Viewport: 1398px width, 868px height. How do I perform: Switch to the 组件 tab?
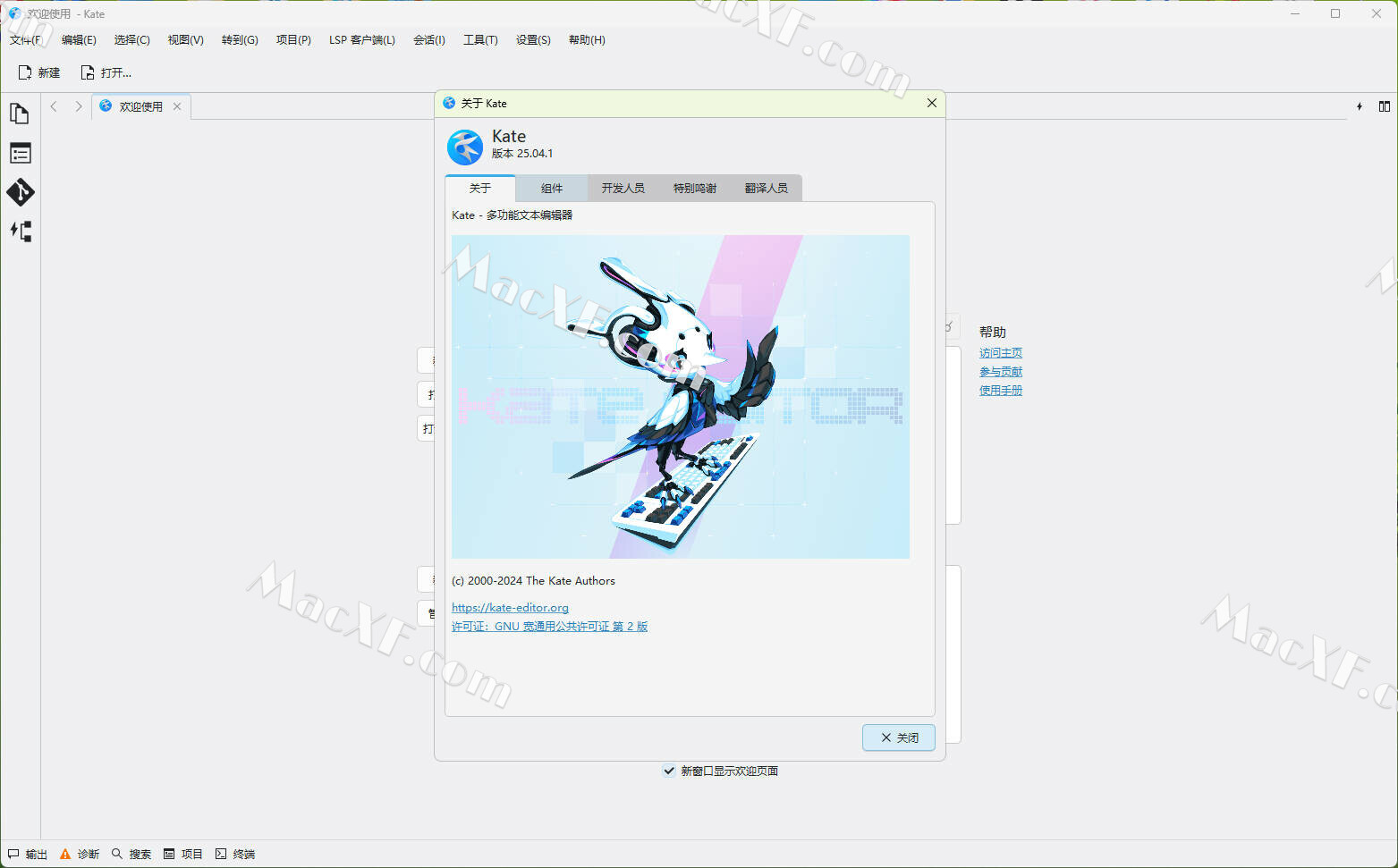(x=552, y=188)
